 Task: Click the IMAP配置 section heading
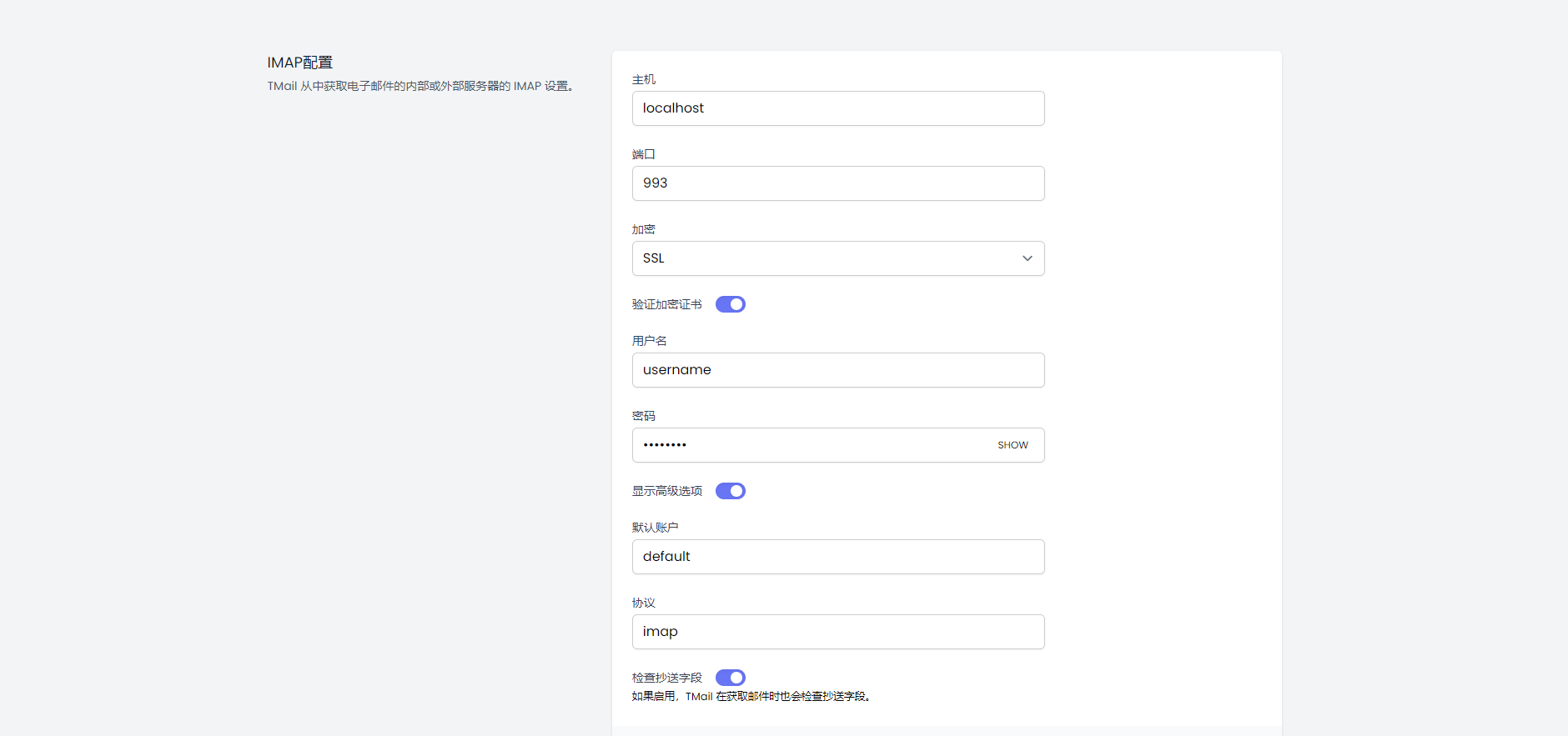coord(300,63)
